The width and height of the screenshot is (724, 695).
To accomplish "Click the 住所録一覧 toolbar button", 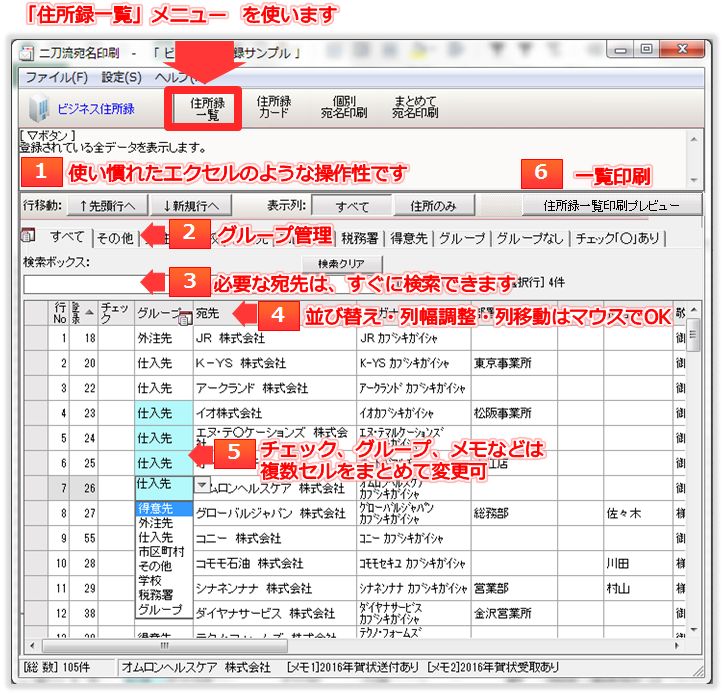I will click(x=207, y=109).
